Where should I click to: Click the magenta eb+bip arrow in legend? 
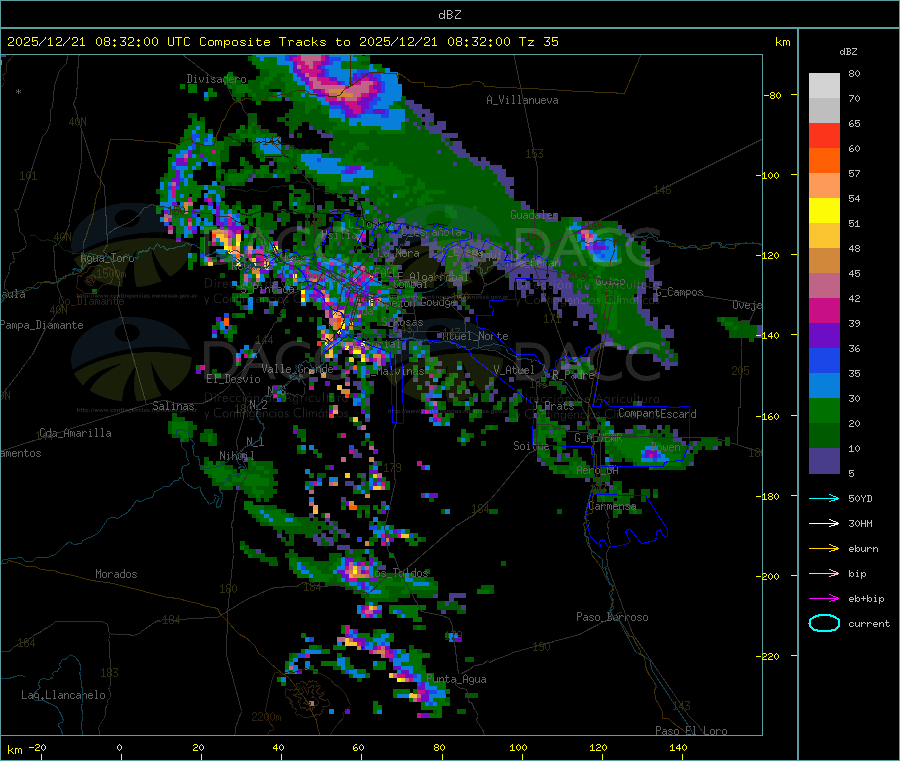click(824, 599)
